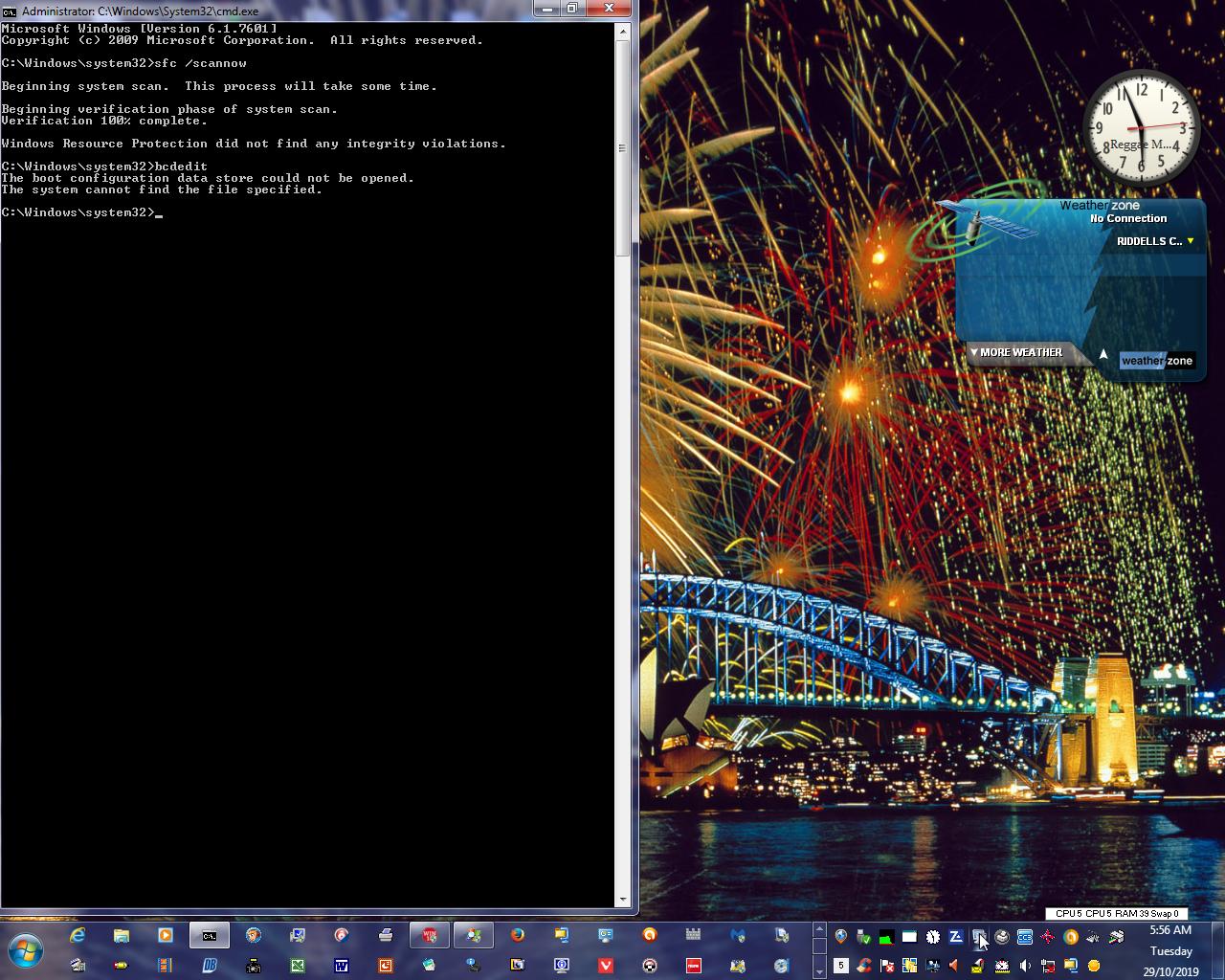Click the ZoneAlarm tray icon
The height and width of the screenshot is (980, 1225).
click(x=955, y=937)
